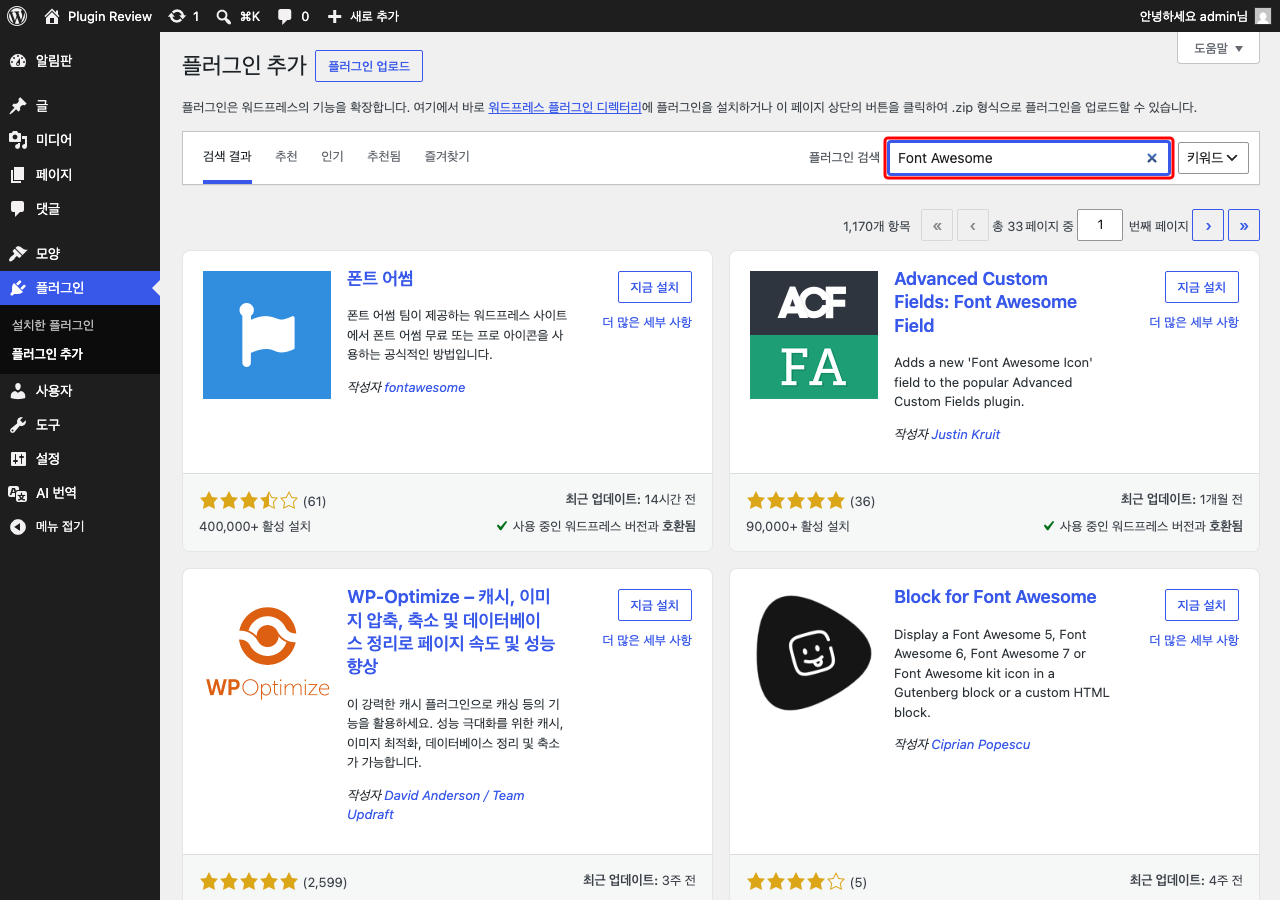Collapse the sidebar with 메뉴 접기

pos(80,526)
